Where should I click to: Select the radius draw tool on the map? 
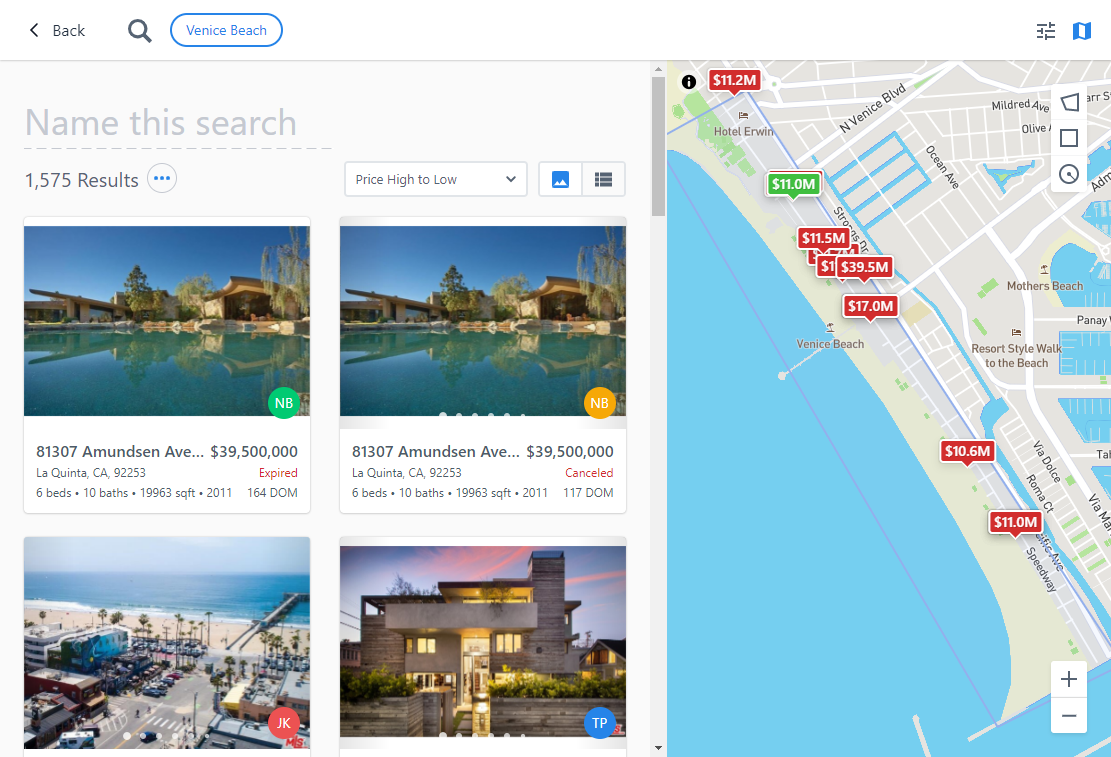1069,174
